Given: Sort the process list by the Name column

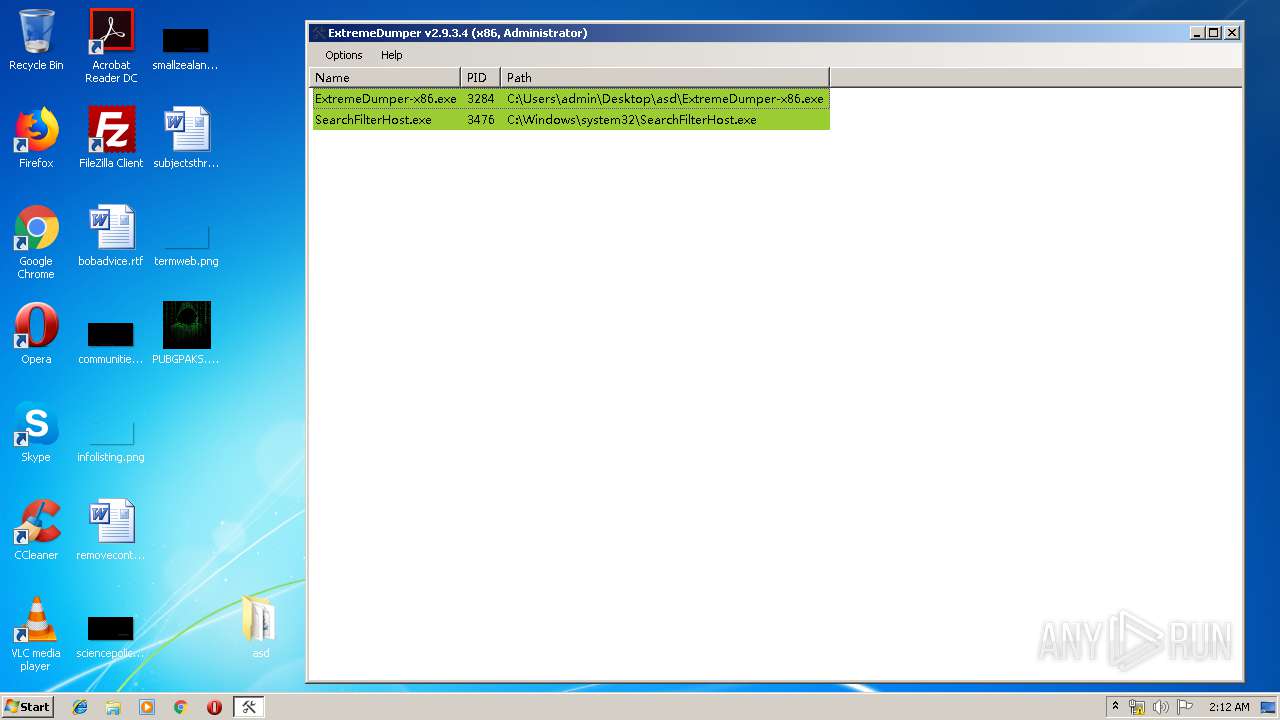Looking at the screenshot, I should click(x=385, y=77).
